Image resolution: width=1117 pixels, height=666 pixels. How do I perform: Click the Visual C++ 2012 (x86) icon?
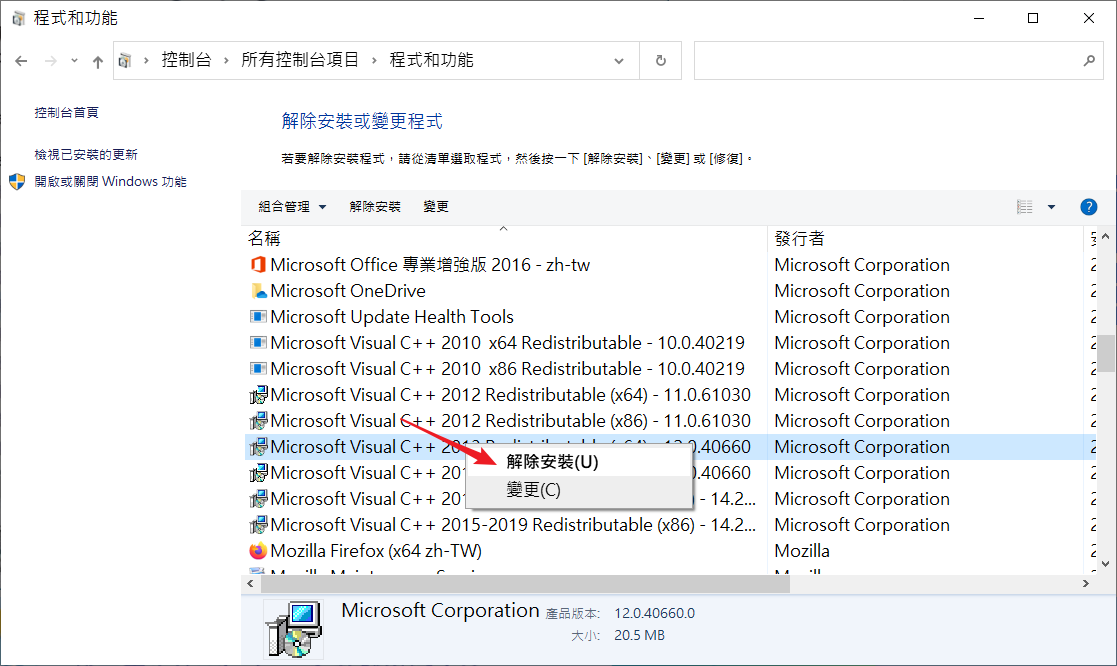258,421
